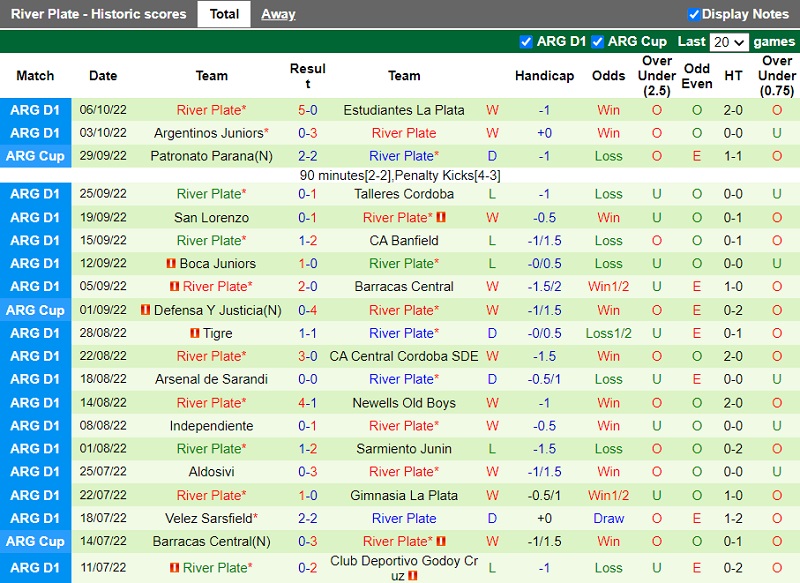Click ARG Cup label on 14/07/22 row
800x583 pixels.
[35, 541]
